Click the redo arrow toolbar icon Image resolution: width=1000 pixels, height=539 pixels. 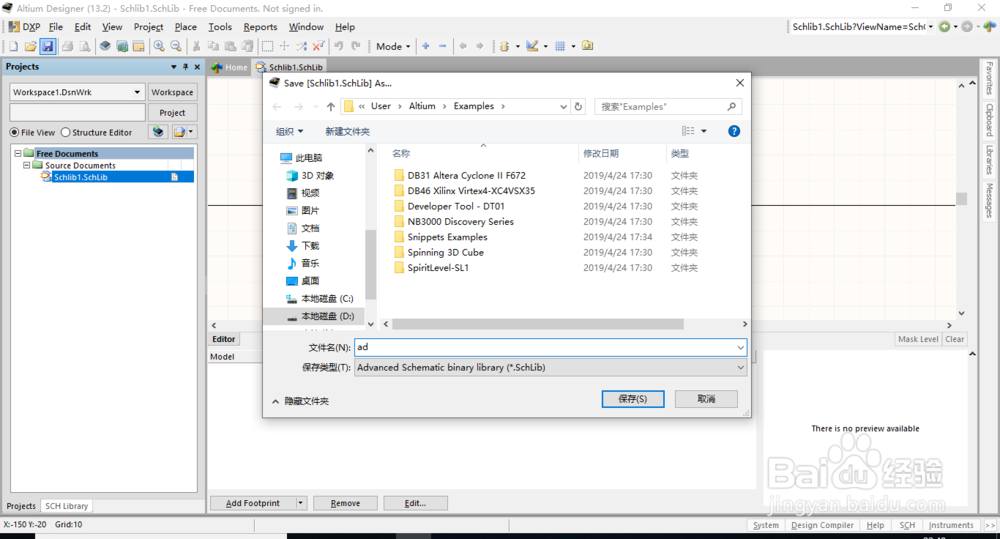(x=356, y=46)
